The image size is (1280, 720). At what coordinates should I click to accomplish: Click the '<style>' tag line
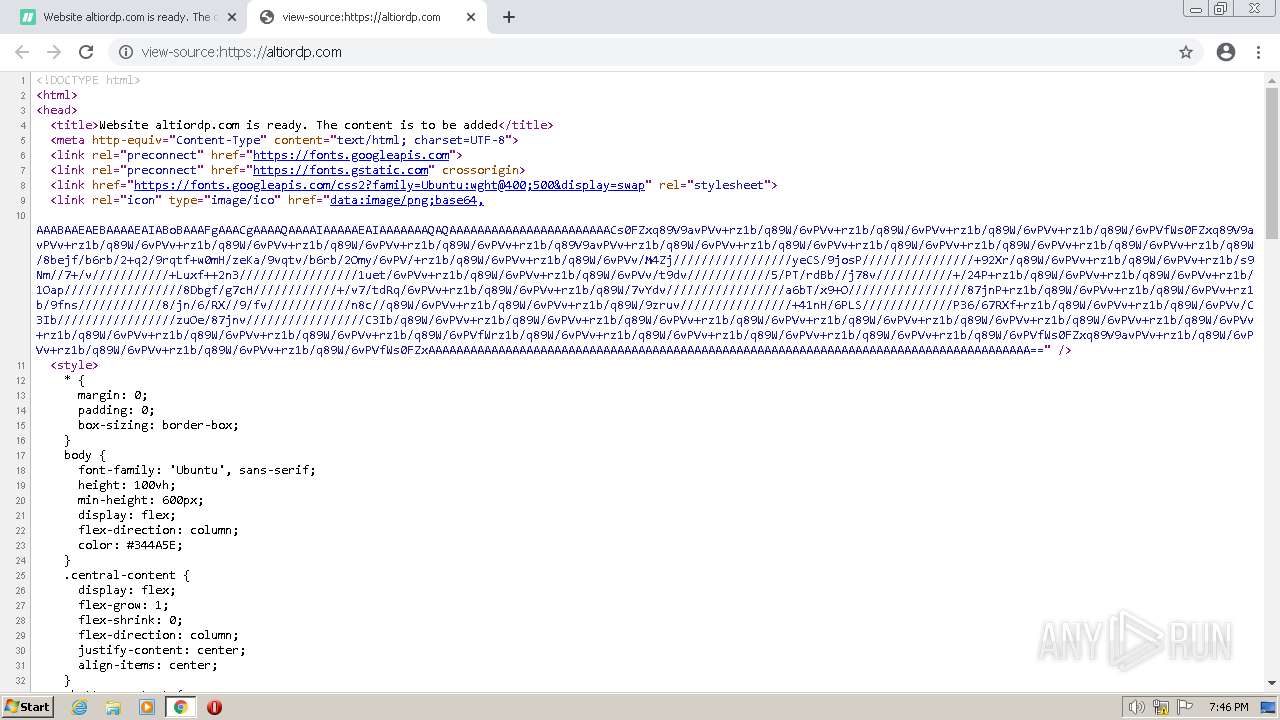pos(74,365)
